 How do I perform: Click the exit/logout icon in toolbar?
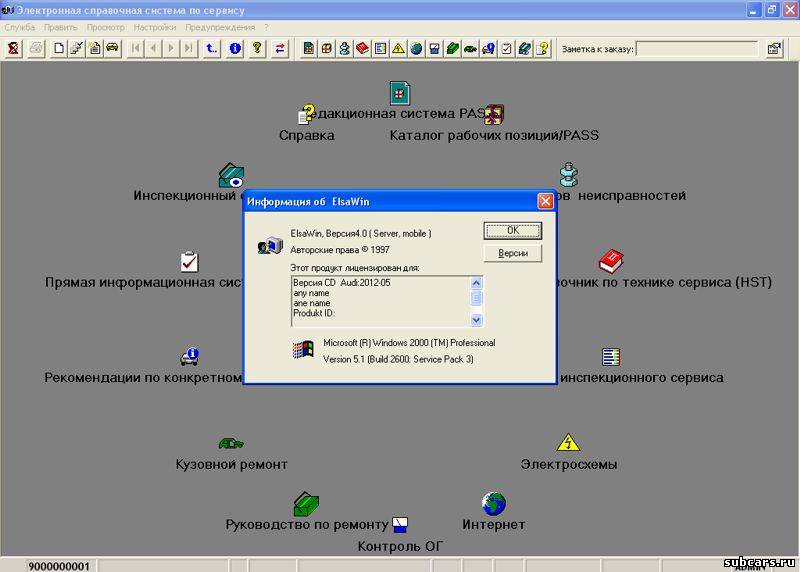pos(14,48)
